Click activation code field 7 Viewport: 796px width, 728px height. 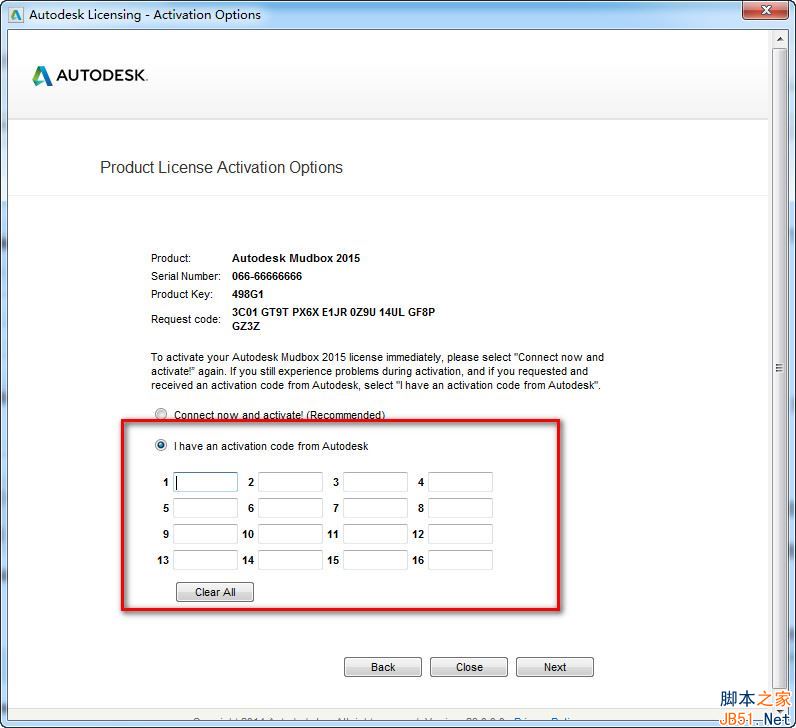[x=375, y=508]
